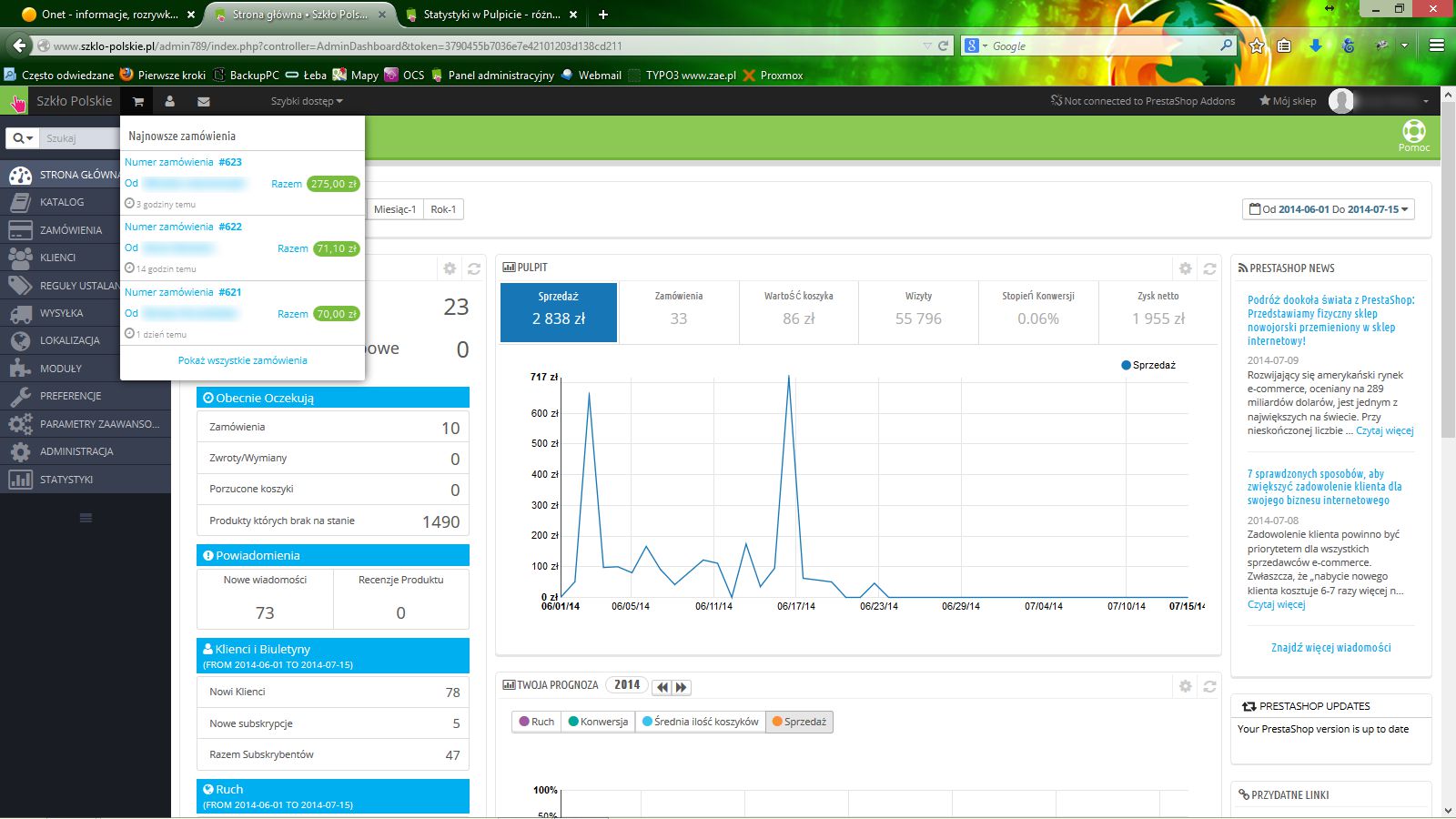Click the Lokalizacja globe icon
Screen dimensions: 1456x819
tap(20, 340)
